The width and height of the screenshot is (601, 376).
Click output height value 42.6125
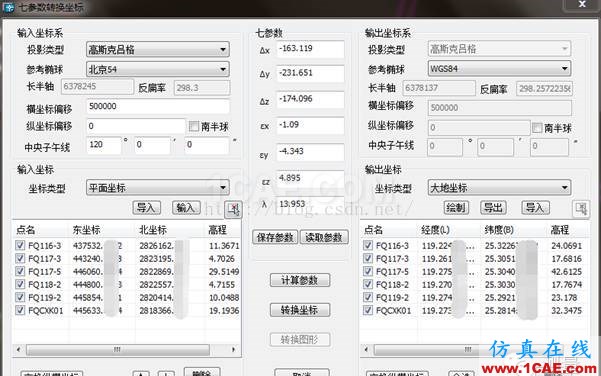pos(567,271)
